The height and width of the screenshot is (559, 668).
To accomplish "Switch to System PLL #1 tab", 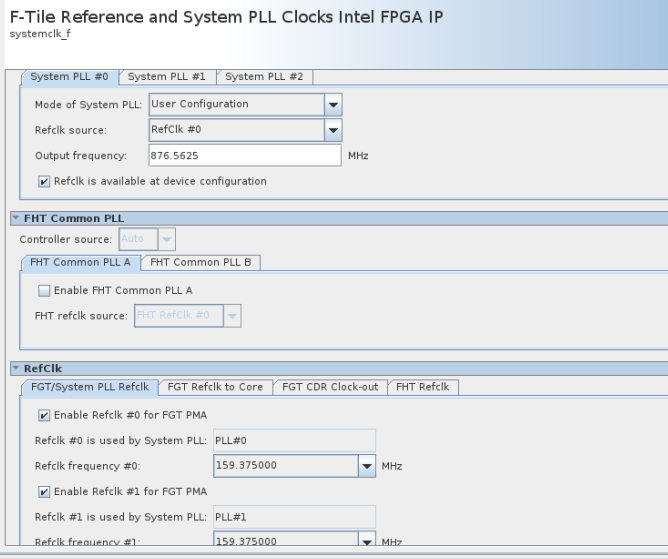I will tap(167, 76).
